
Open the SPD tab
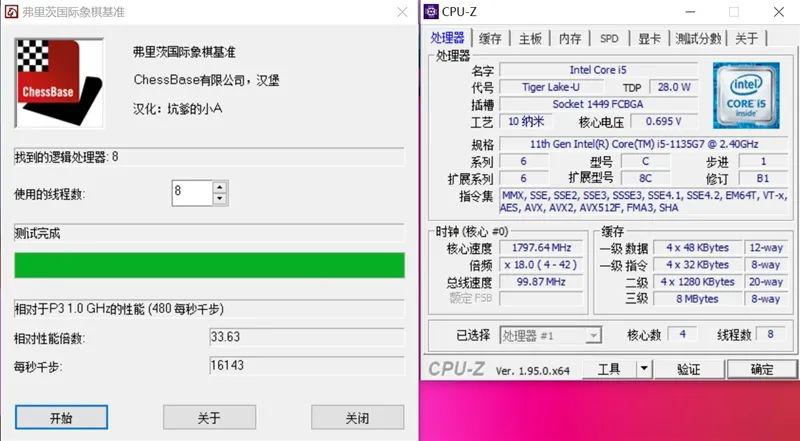[x=609, y=39]
